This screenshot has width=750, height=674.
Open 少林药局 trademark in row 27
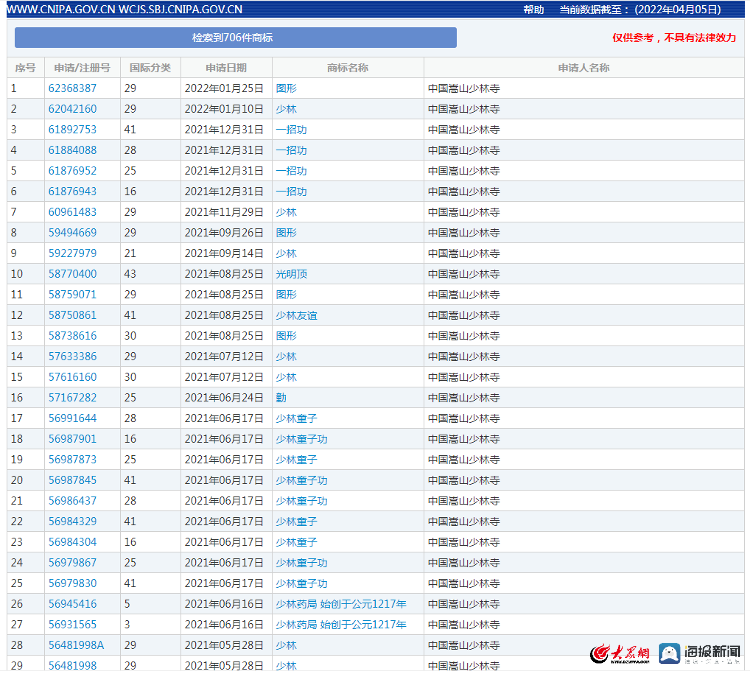pos(341,625)
